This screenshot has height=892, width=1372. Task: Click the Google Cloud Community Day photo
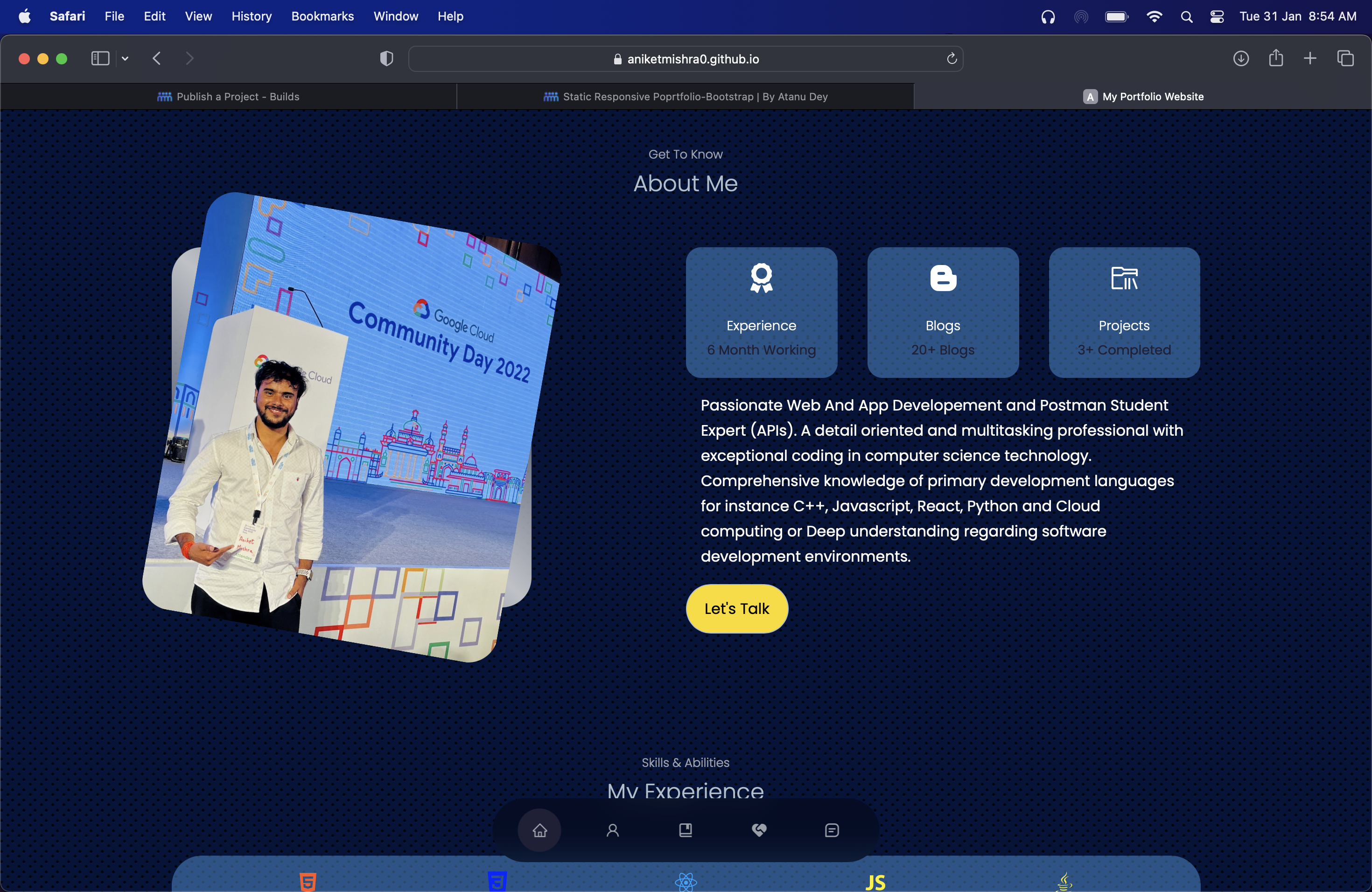[352, 427]
